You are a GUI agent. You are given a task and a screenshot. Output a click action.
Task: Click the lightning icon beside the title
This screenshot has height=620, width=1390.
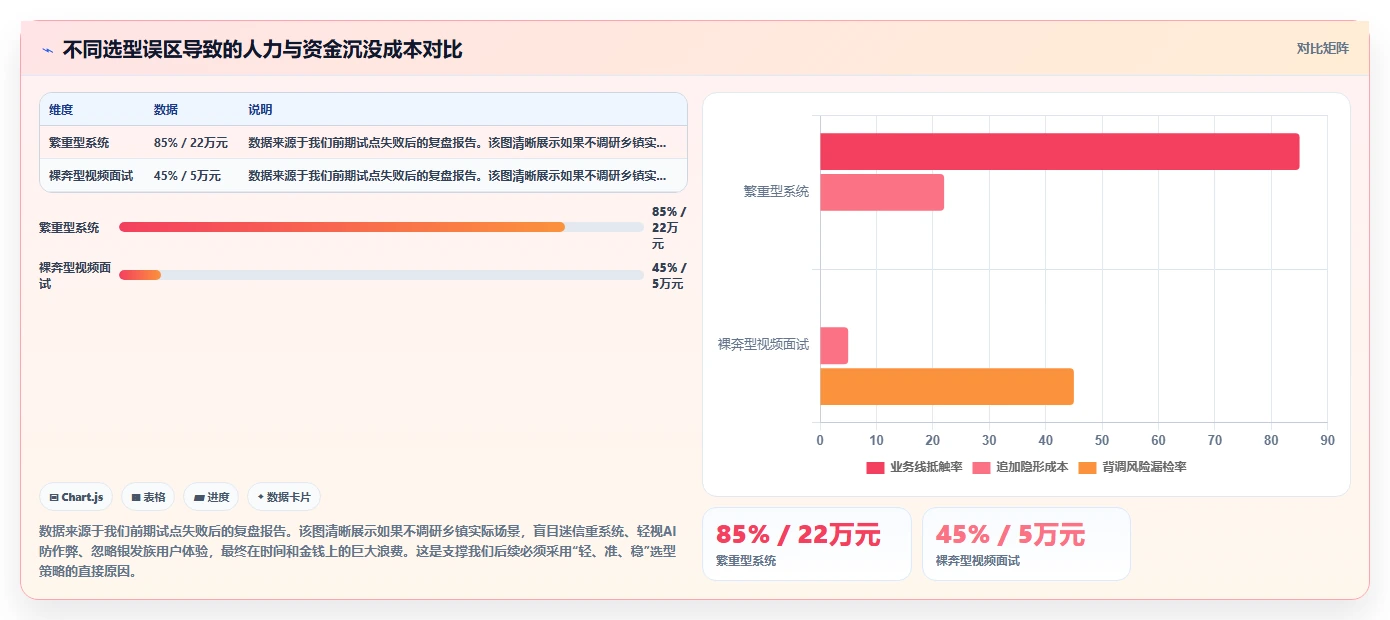[x=48, y=49]
